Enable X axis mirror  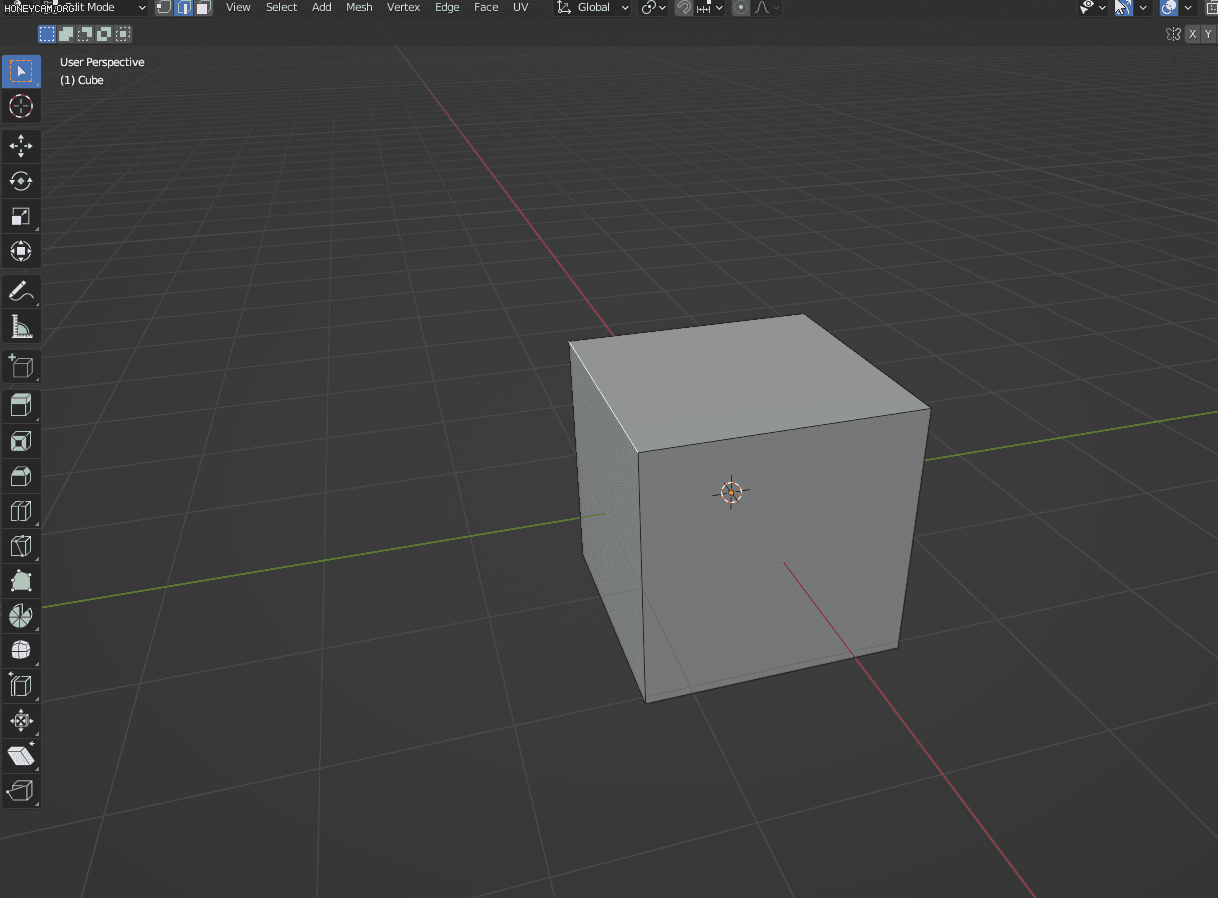point(1192,34)
